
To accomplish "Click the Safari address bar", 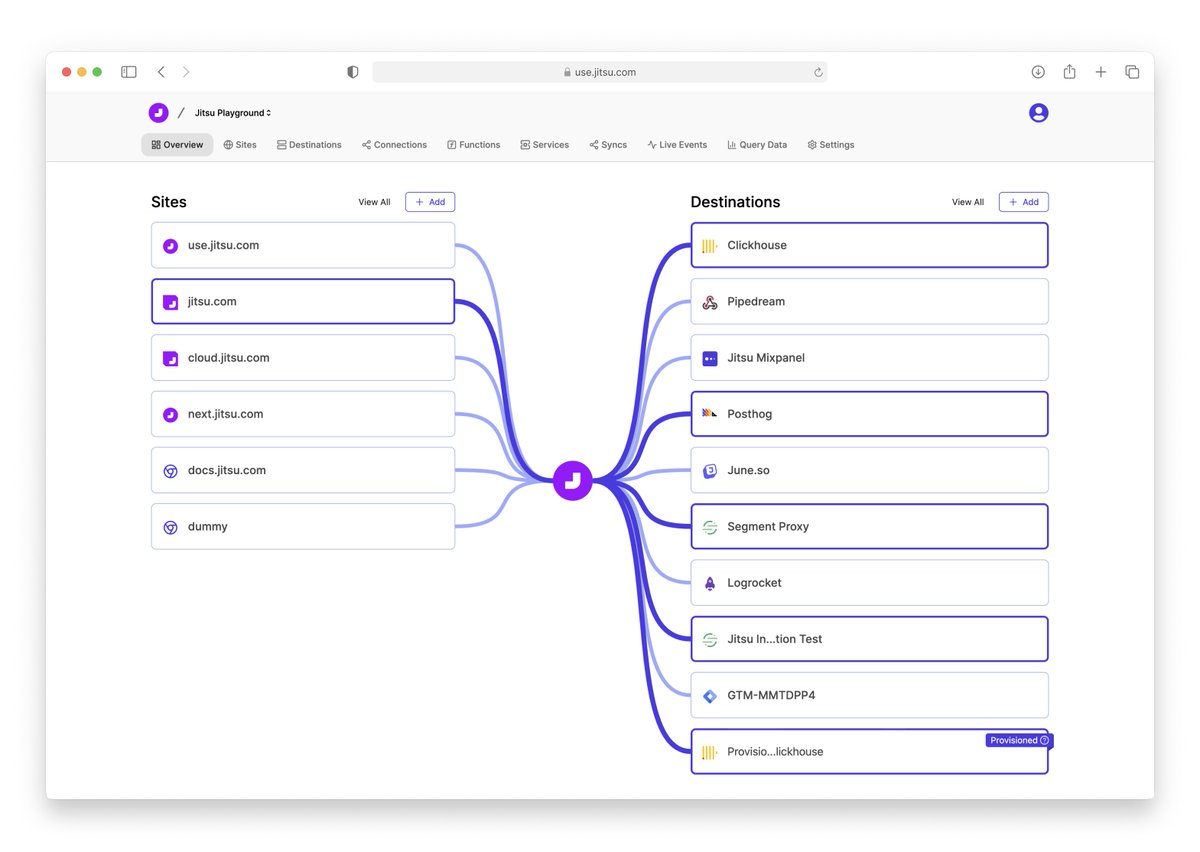I will (599, 72).
